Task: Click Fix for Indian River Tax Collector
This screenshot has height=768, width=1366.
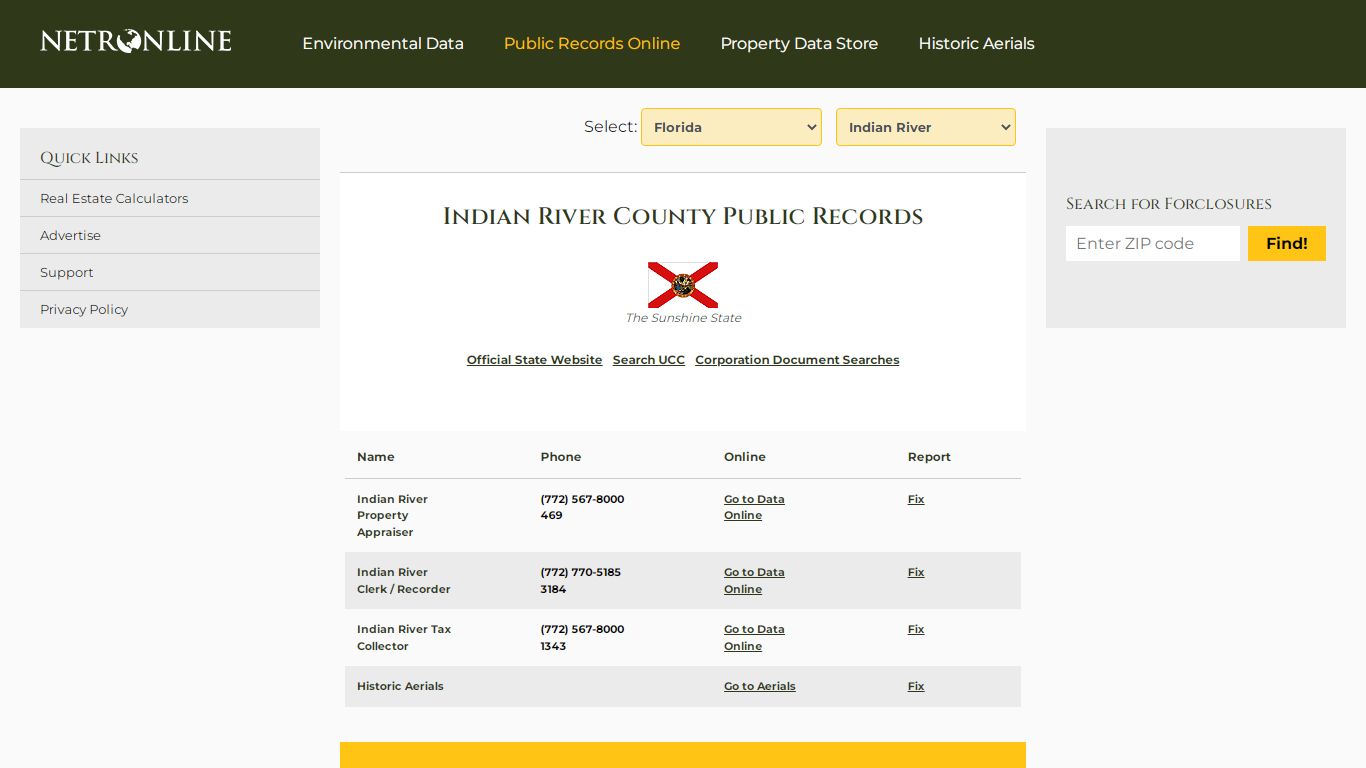Action: tap(916, 629)
